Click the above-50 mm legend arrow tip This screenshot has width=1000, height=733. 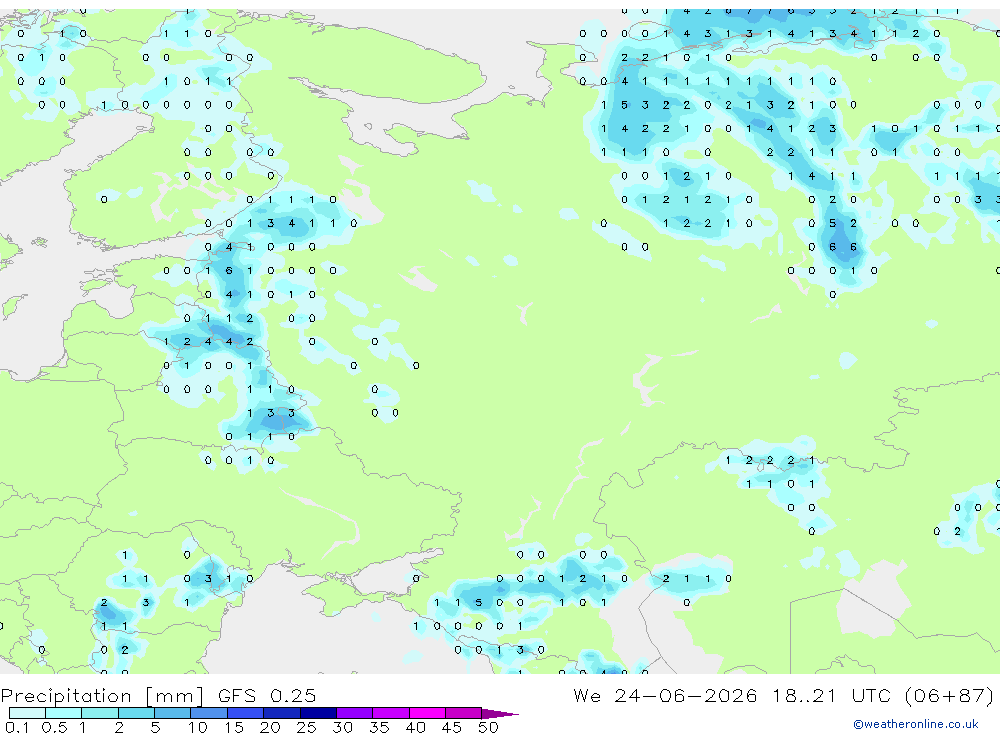501,714
